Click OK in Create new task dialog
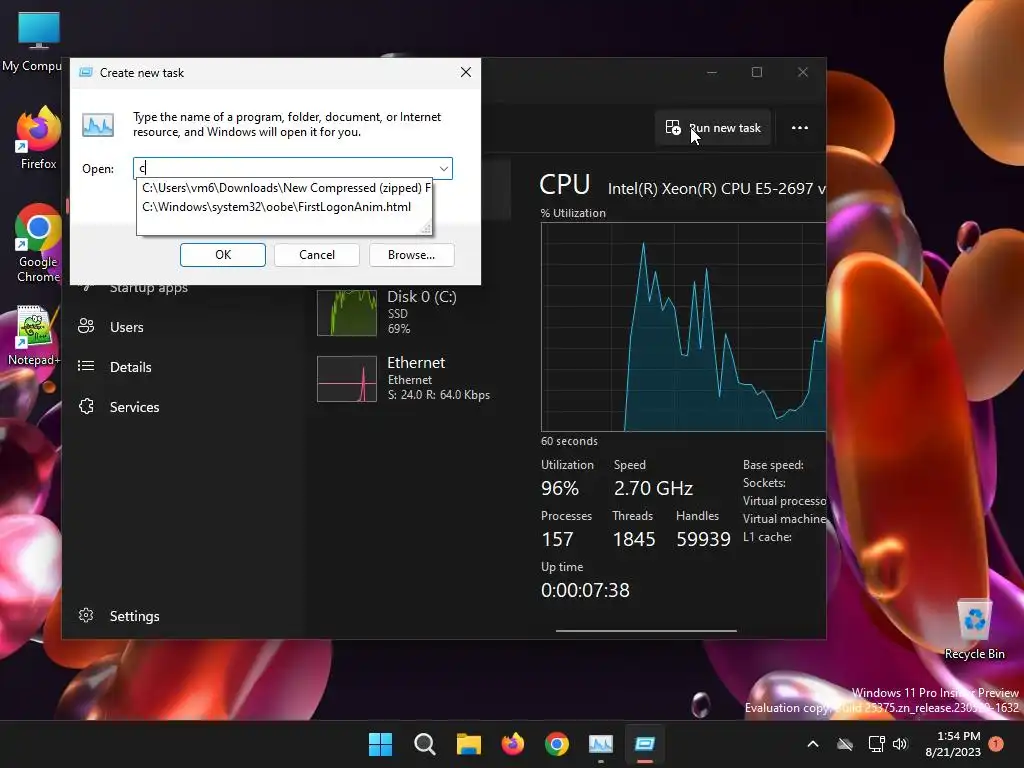1024x768 pixels. pyautogui.click(x=223, y=255)
